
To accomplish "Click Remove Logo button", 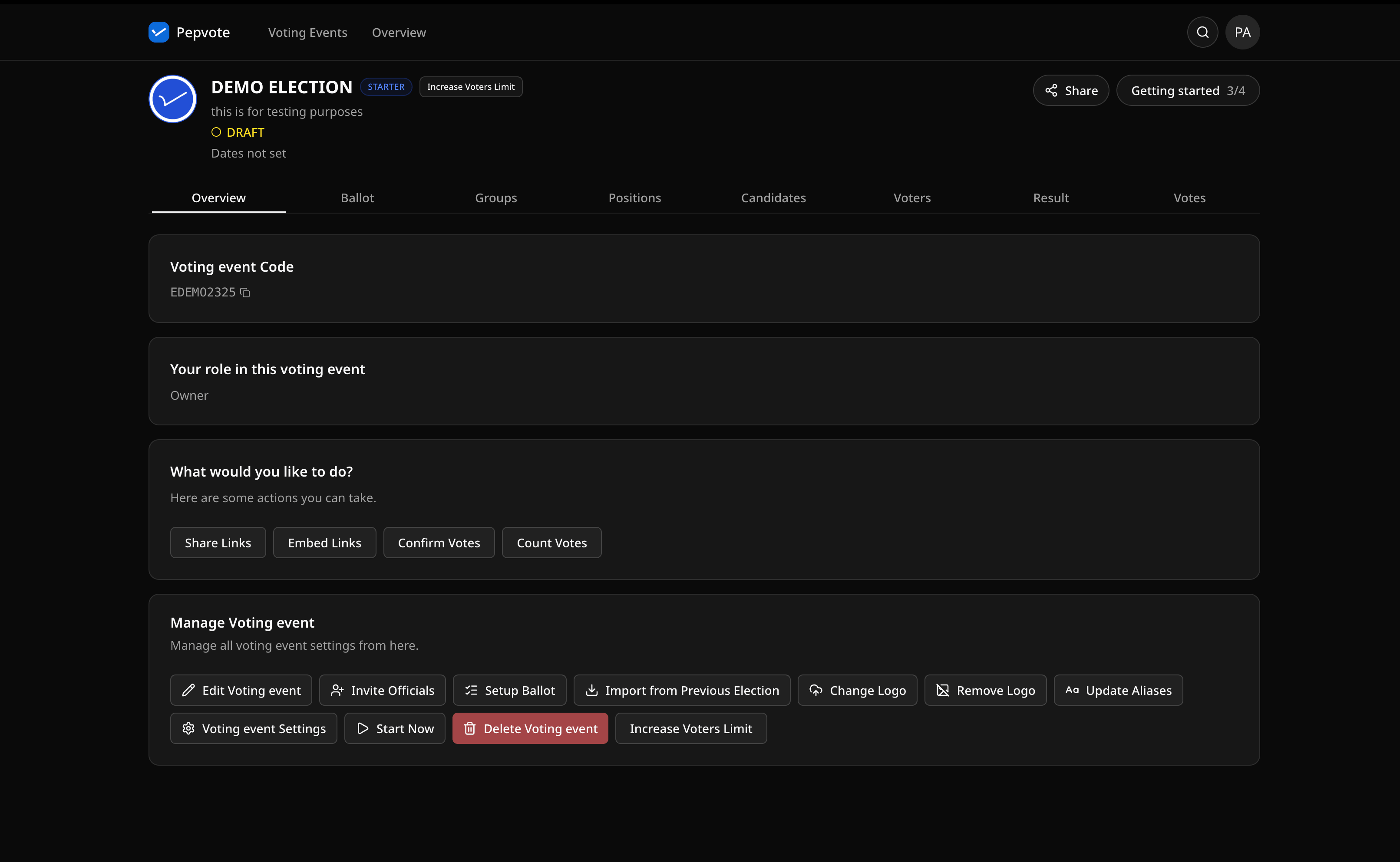I will 985,691.
